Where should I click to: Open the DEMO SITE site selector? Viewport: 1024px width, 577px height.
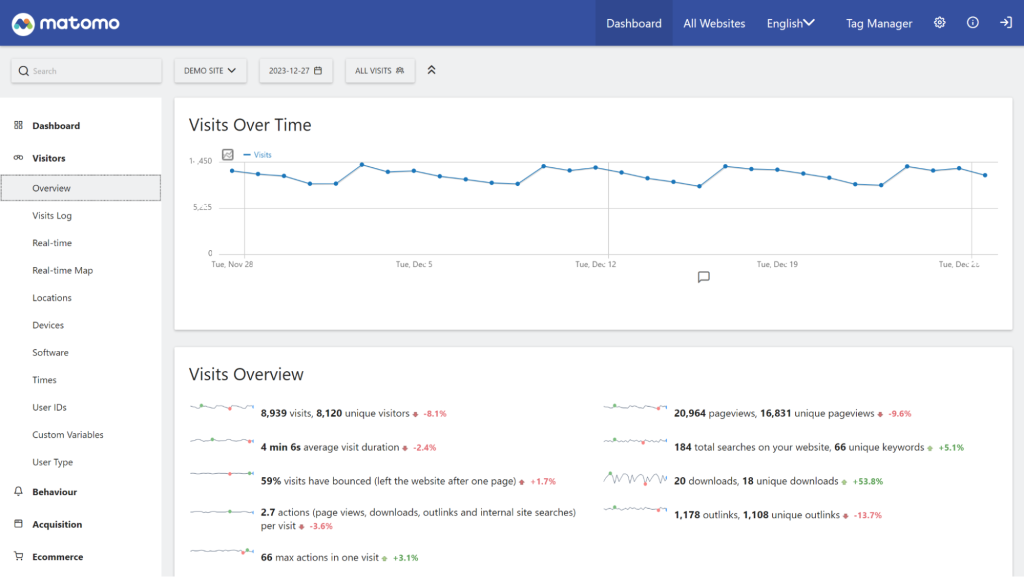click(210, 70)
